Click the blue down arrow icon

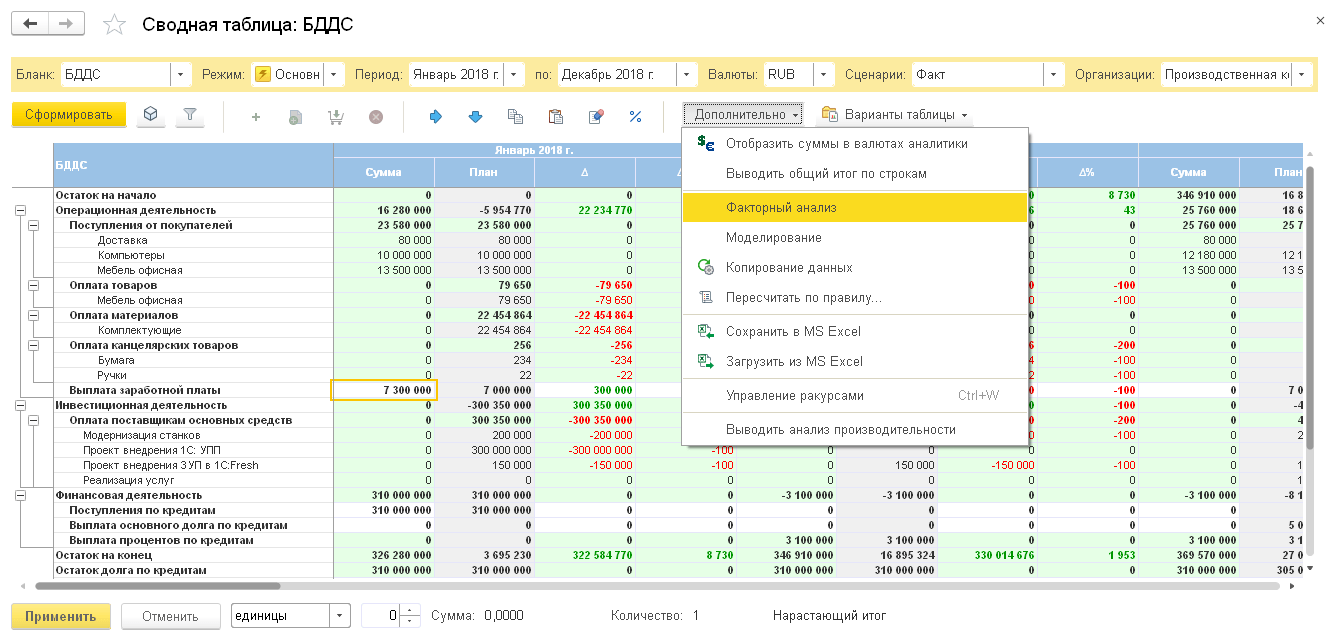coord(476,116)
